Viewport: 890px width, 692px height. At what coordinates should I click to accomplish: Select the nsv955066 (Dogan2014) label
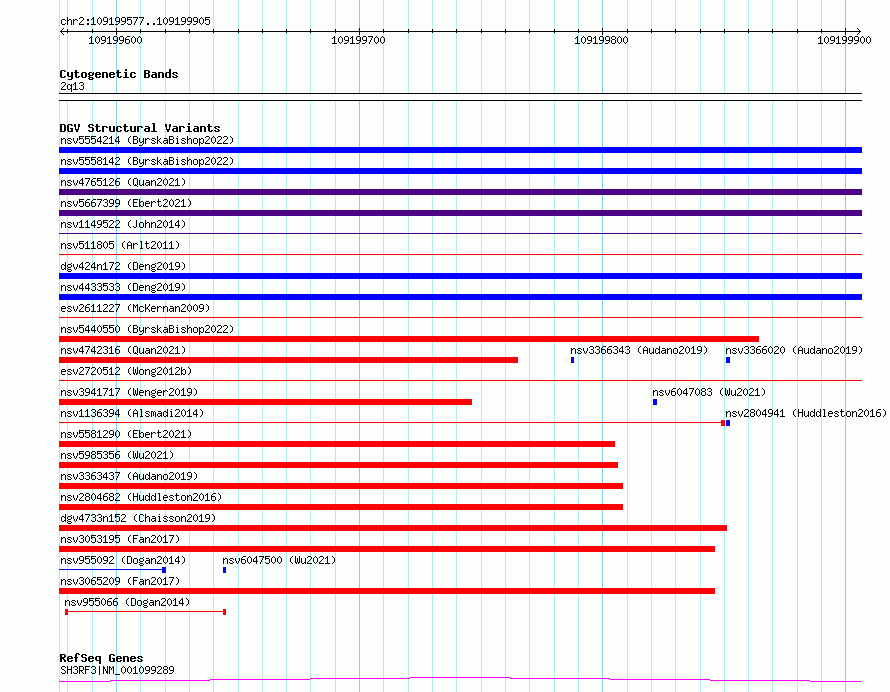pyautogui.click(x=127, y=602)
